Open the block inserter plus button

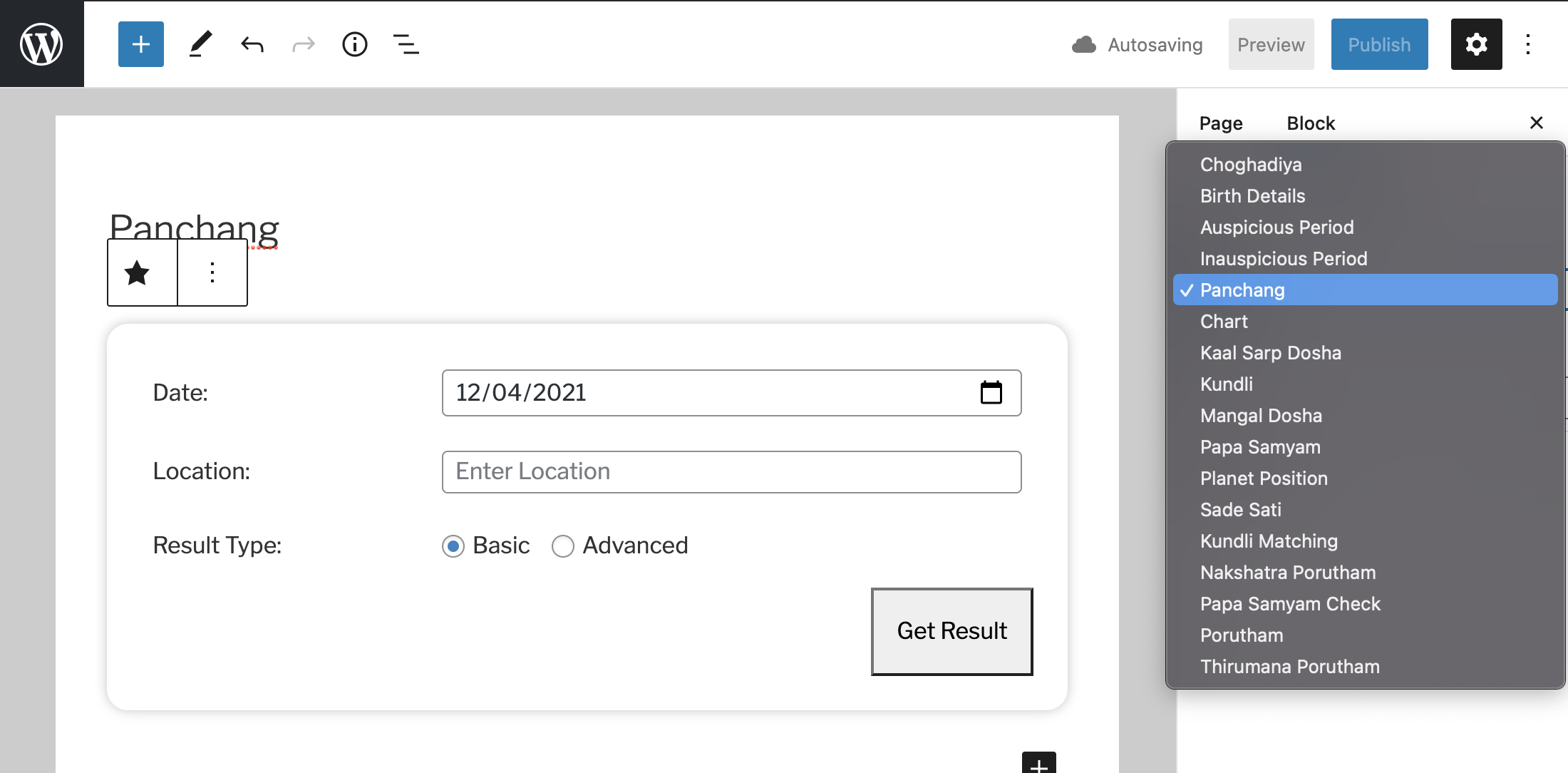coord(141,44)
